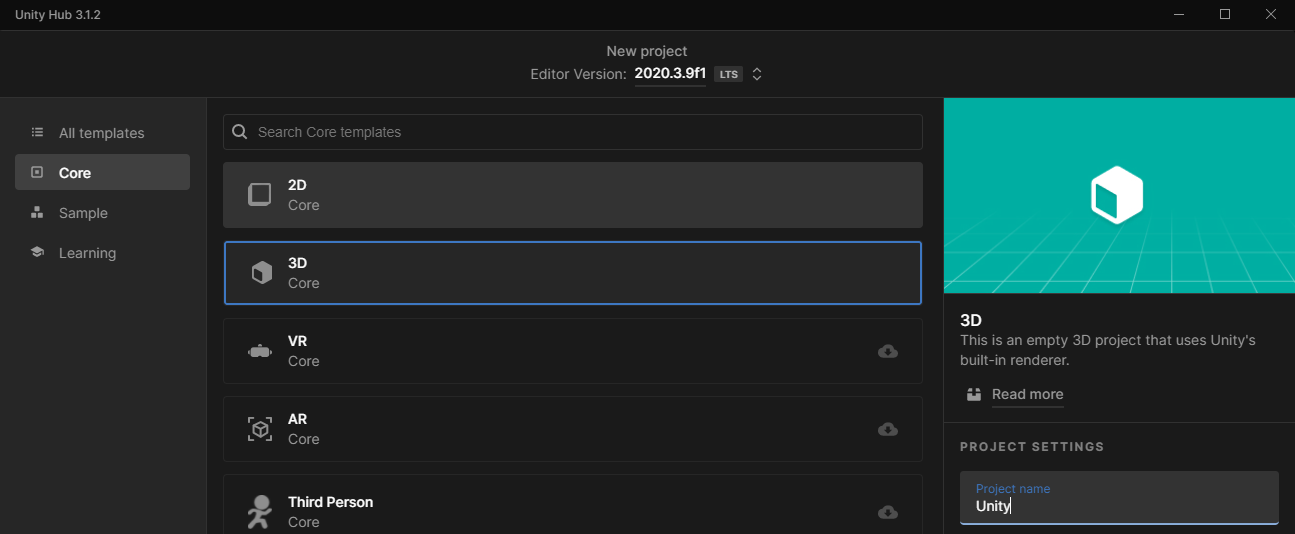Download the VR template via cloud icon

[x=888, y=351]
